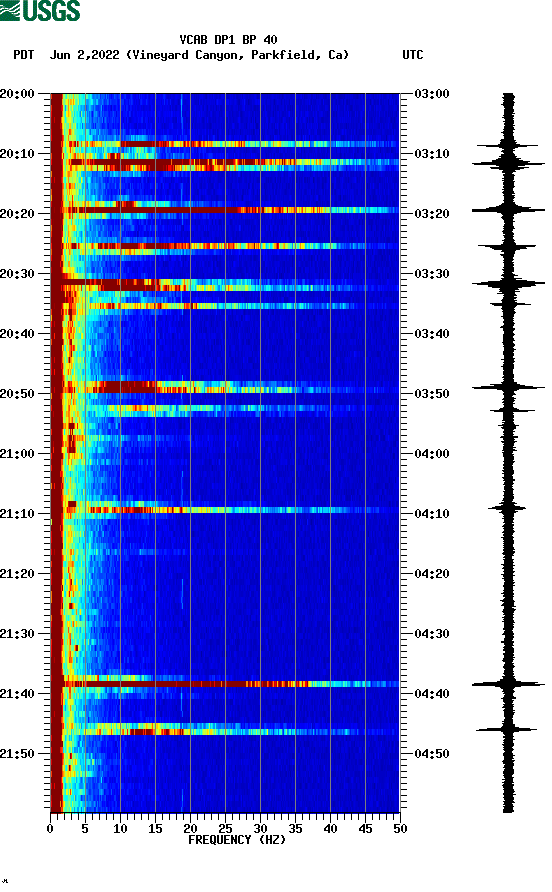Click the '5' frequency tick label
The image size is (552, 892).
point(85,829)
